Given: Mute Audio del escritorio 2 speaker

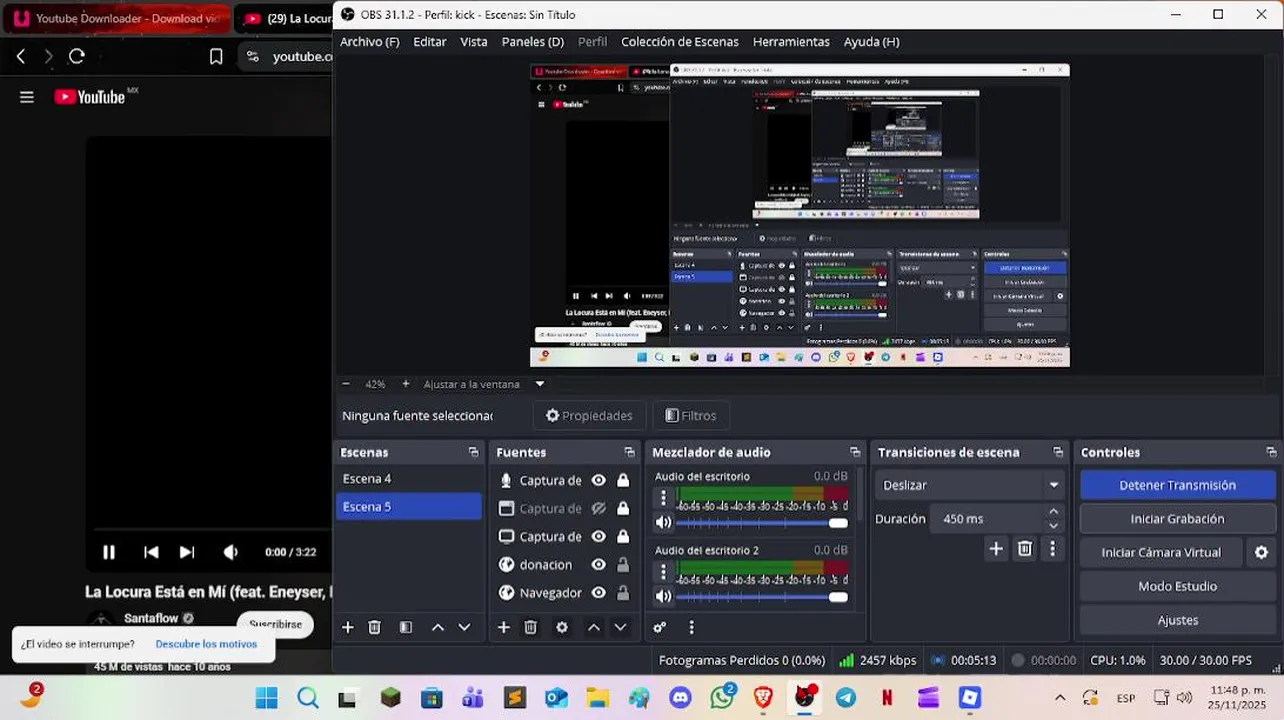Looking at the screenshot, I should (663, 596).
